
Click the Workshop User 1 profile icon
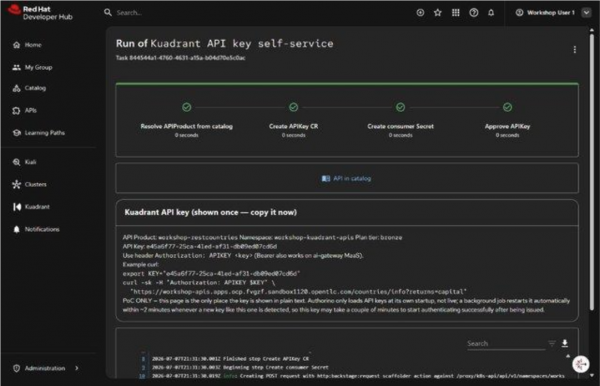(x=519, y=13)
